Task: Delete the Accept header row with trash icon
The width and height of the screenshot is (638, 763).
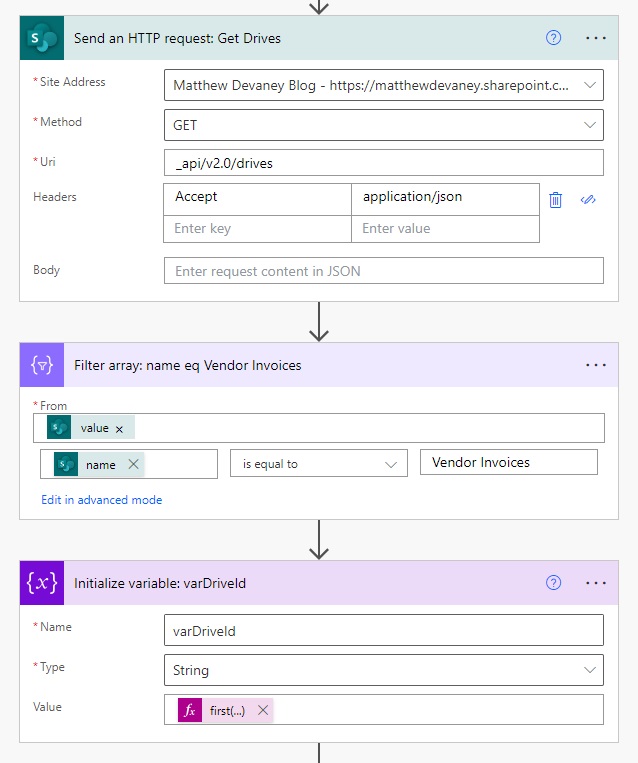Action: [555, 200]
